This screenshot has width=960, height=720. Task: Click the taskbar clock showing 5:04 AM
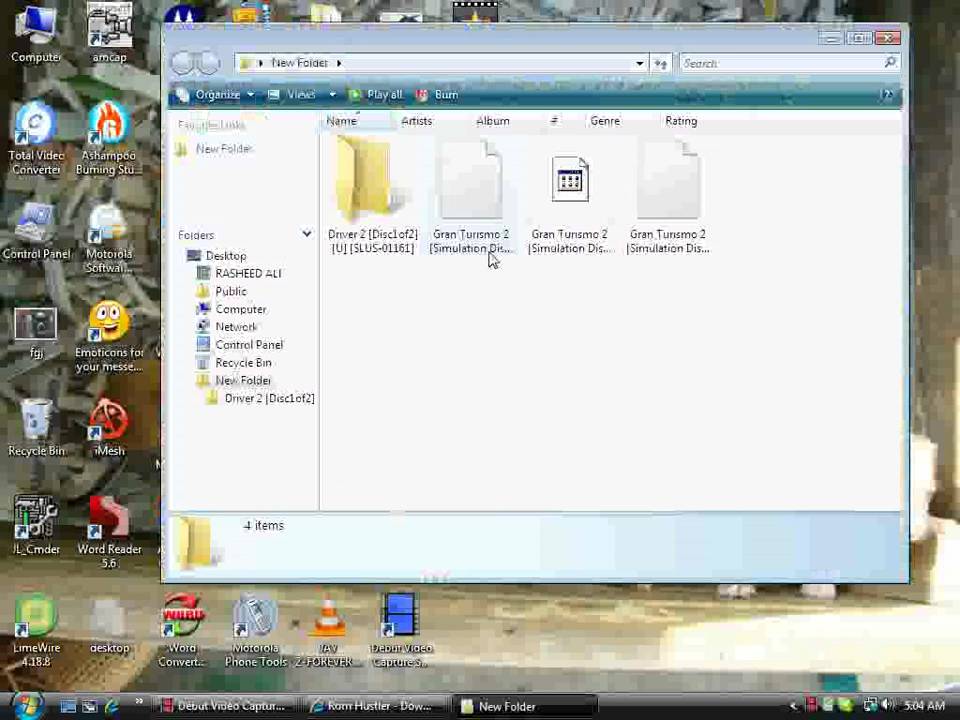click(924, 705)
